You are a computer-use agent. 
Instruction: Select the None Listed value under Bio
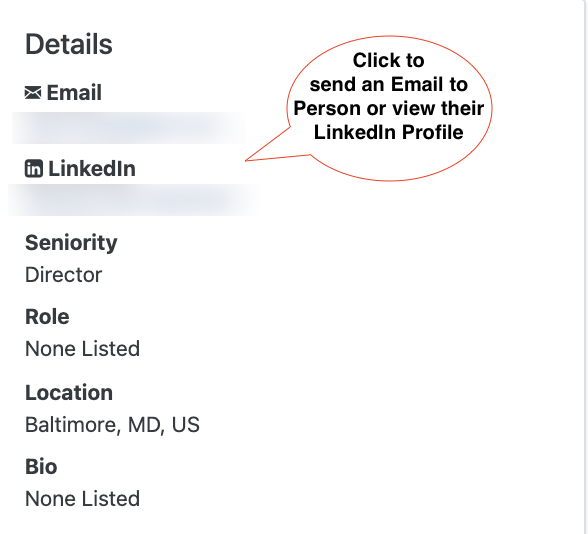tap(82, 499)
